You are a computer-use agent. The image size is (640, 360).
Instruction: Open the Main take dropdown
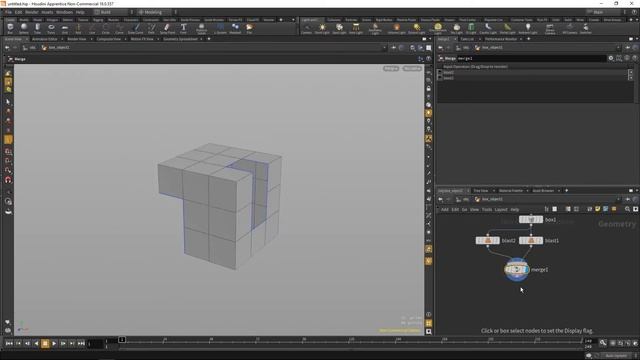(607, 12)
